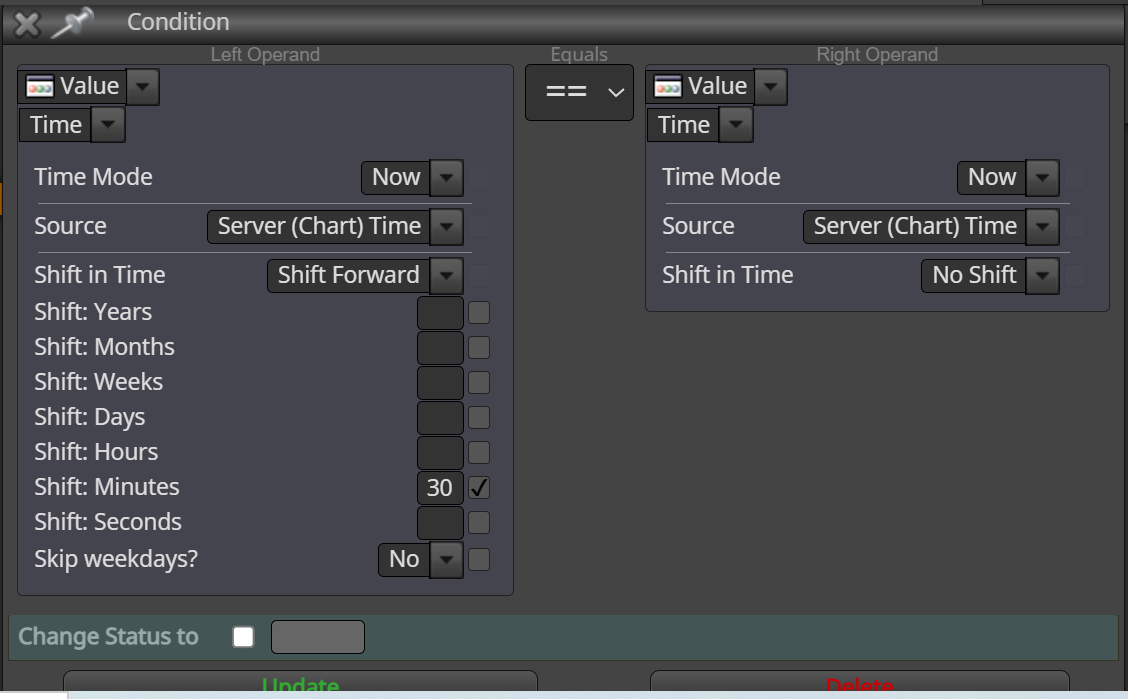
Task: Uncheck the Shift: Minutes checkbox
Action: (x=479, y=488)
